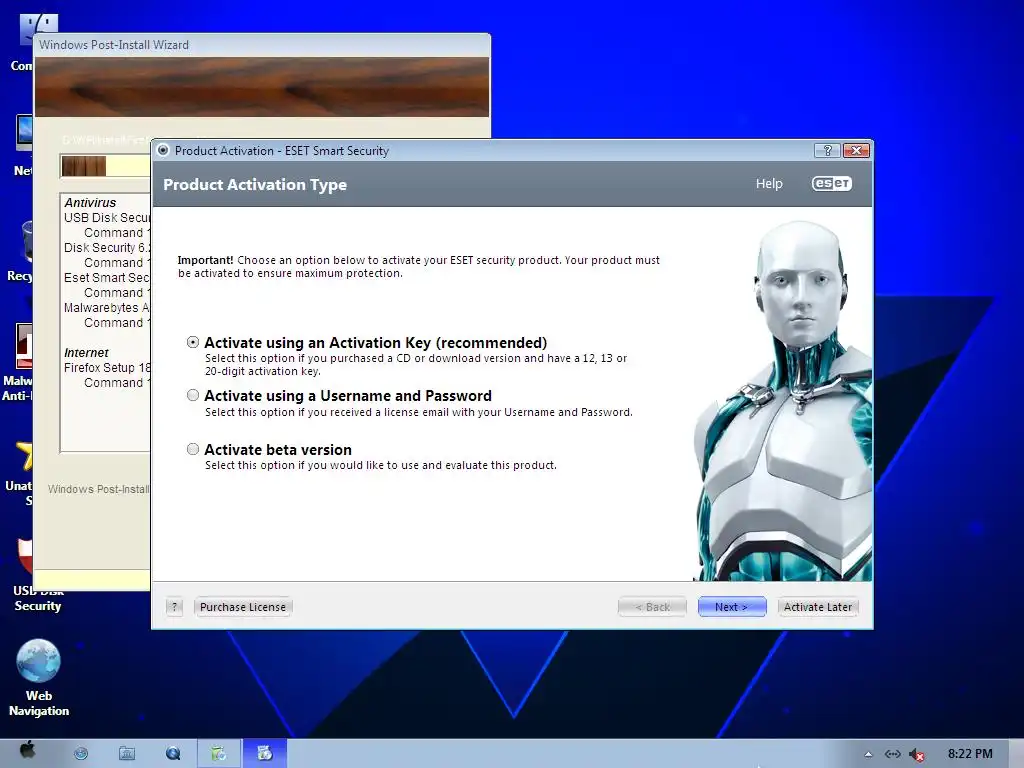Select the Antivirus heading in wizard list
The height and width of the screenshot is (768, 1024).
tap(90, 202)
